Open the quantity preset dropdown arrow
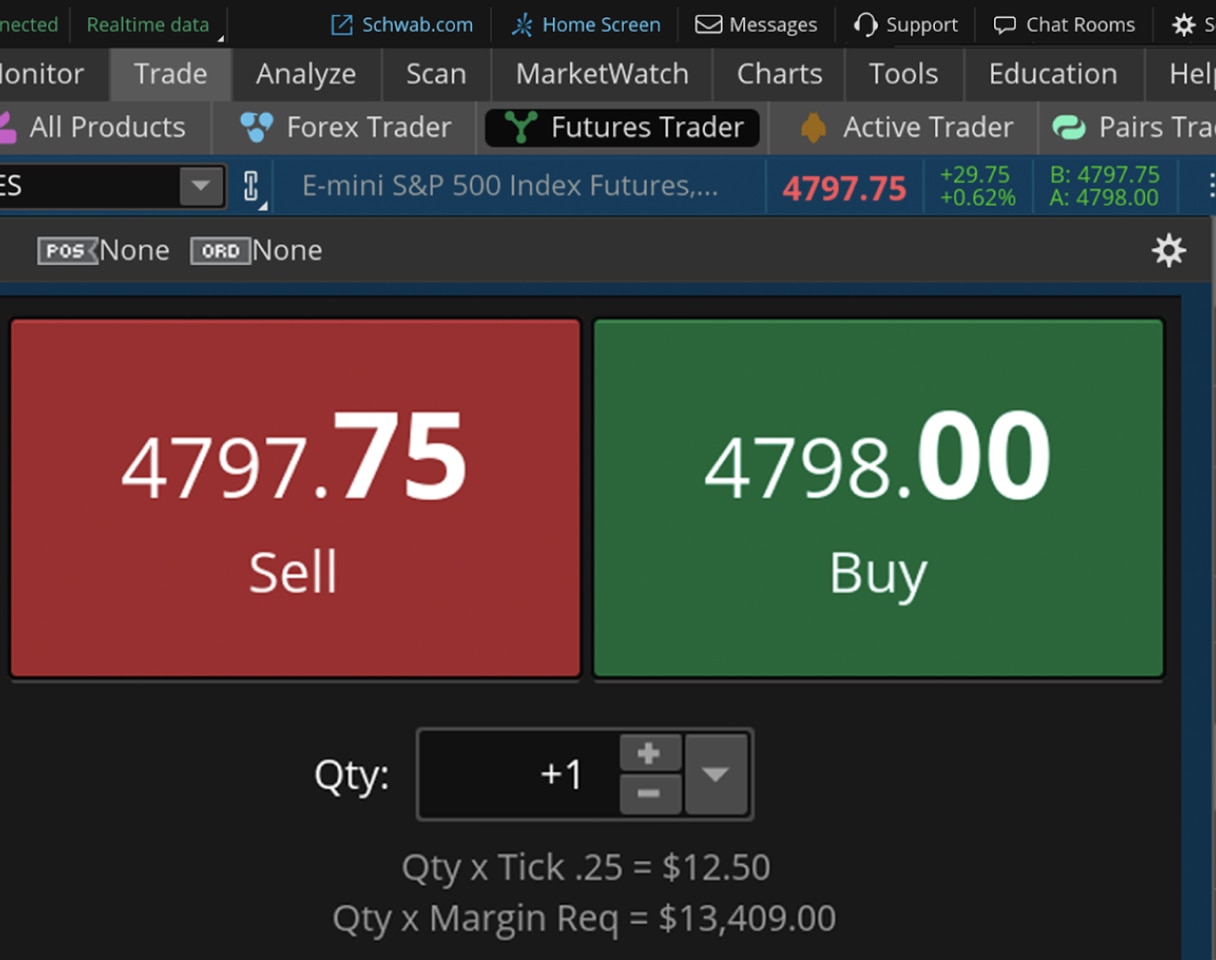The height and width of the screenshot is (960, 1216). (x=716, y=774)
